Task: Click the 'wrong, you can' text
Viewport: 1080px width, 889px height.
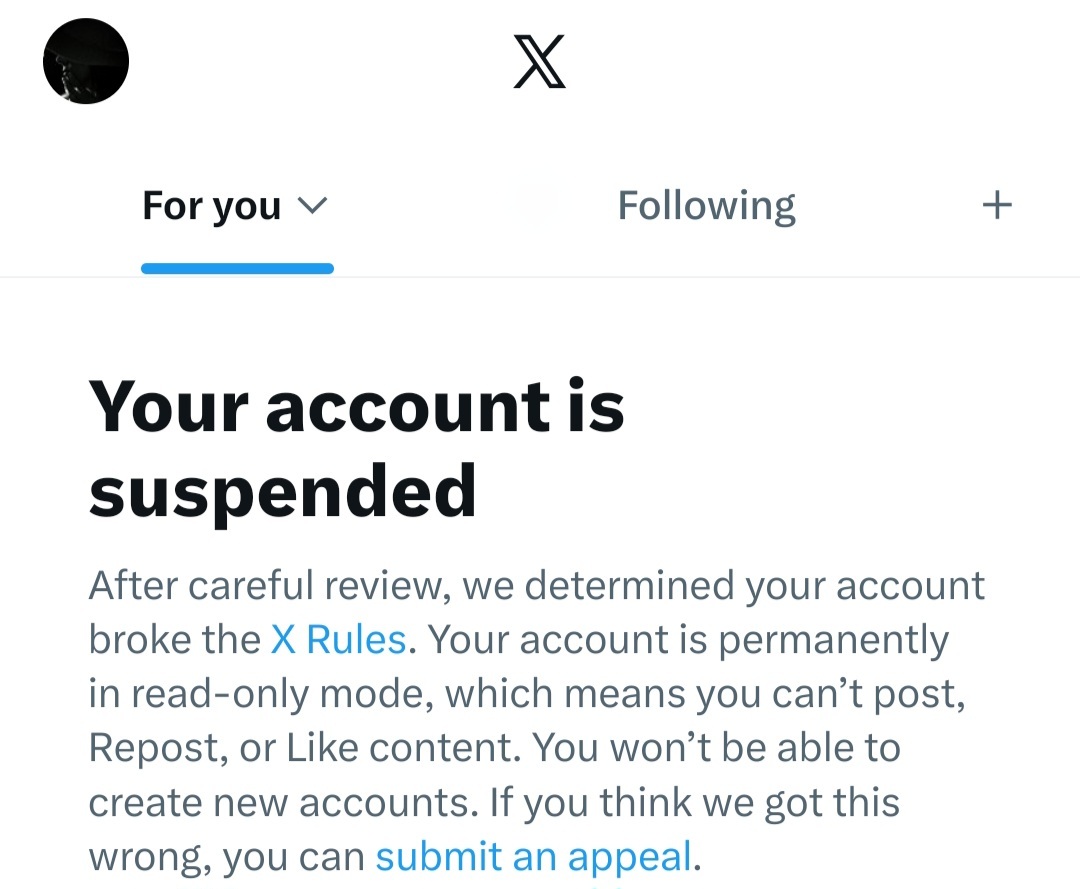Action: [227, 858]
